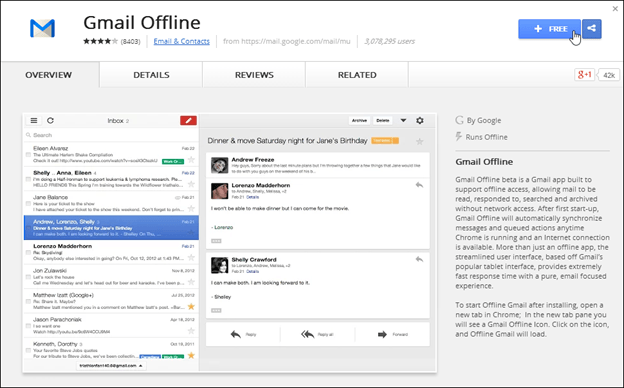Open the Email & Contacts category link

click(x=181, y=41)
